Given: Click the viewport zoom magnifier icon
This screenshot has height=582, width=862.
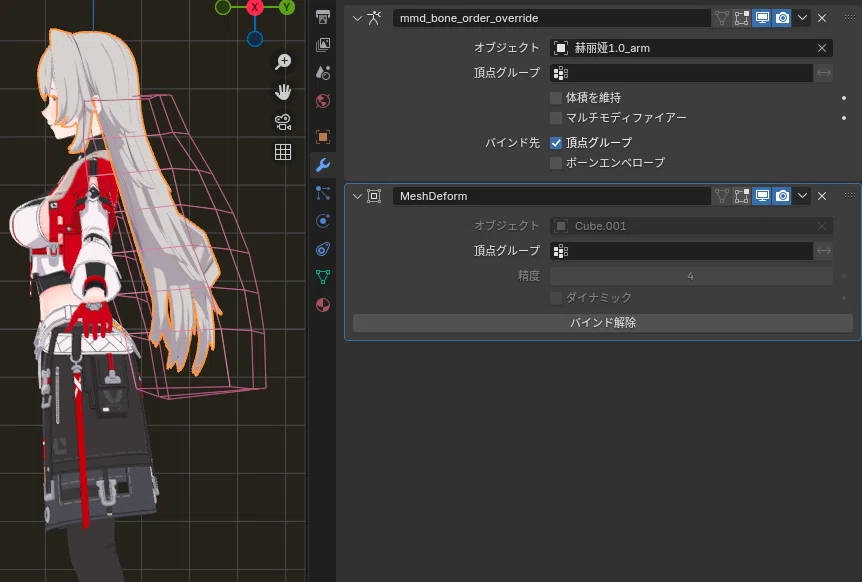Looking at the screenshot, I should [x=283, y=62].
